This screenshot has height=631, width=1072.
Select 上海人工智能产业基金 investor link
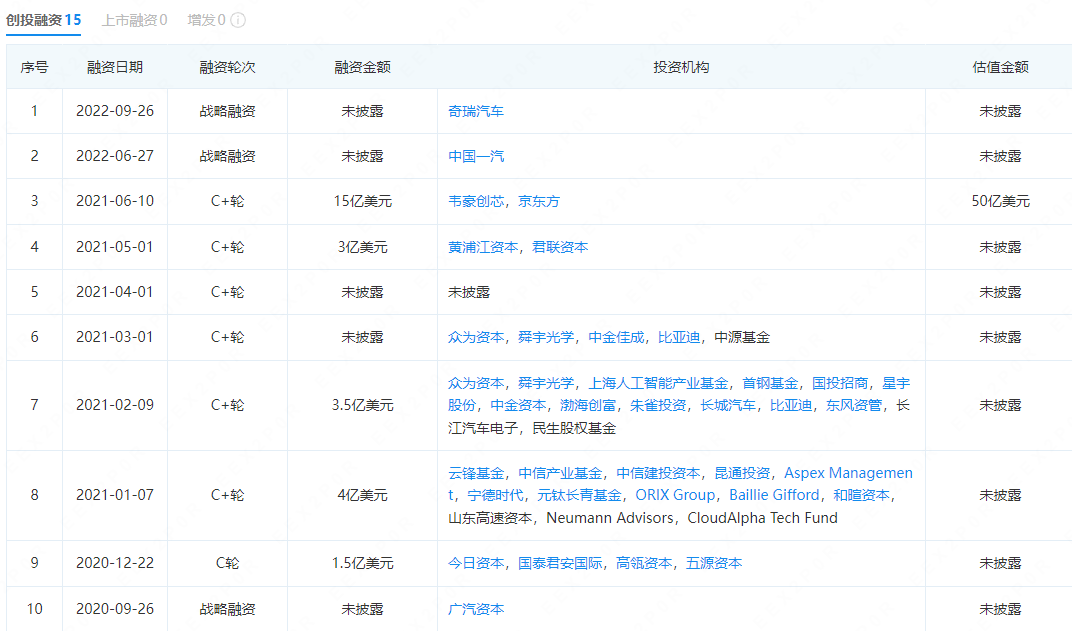pyautogui.click(x=658, y=383)
